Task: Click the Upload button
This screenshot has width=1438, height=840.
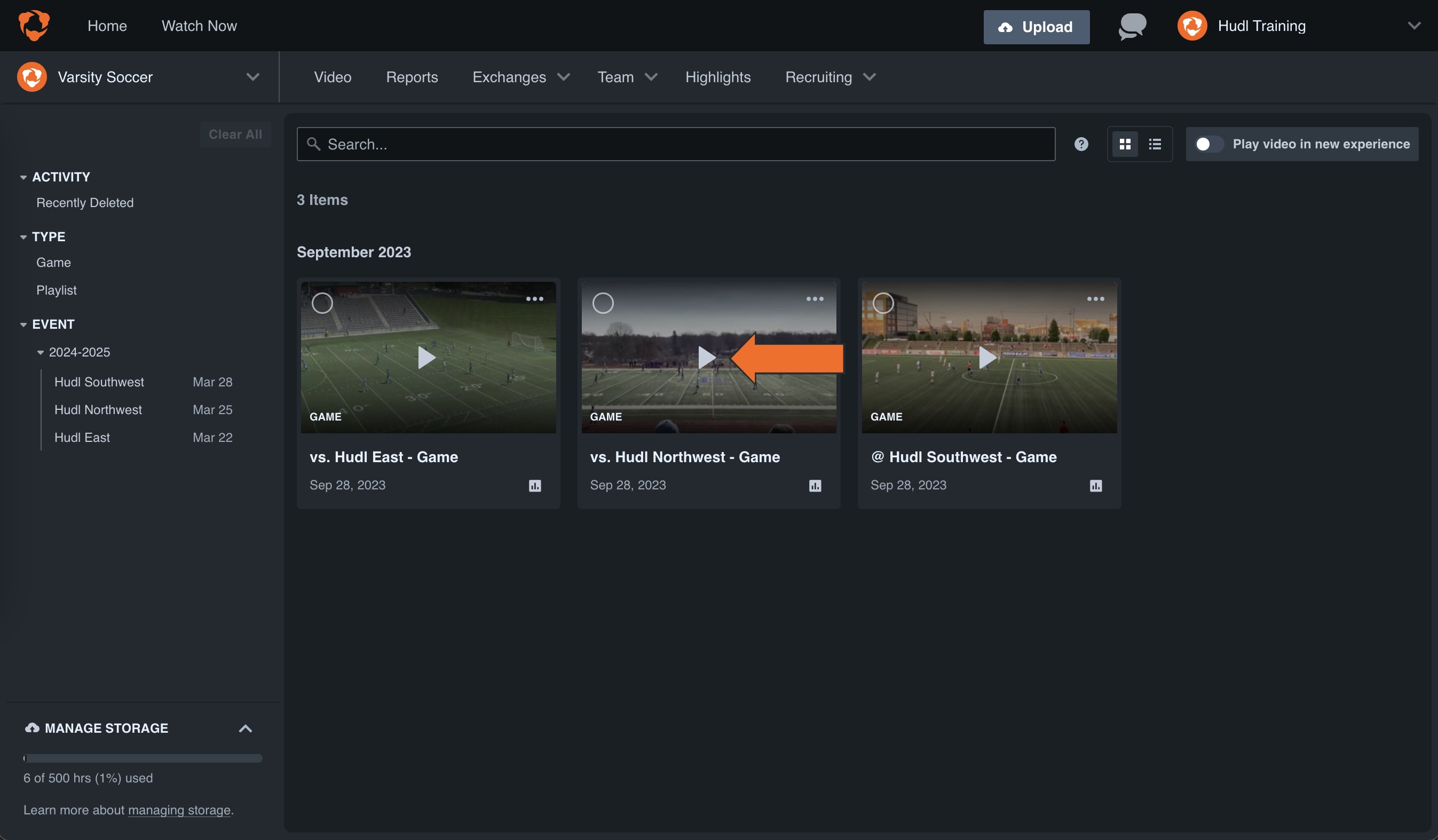Action: point(1036,26)
